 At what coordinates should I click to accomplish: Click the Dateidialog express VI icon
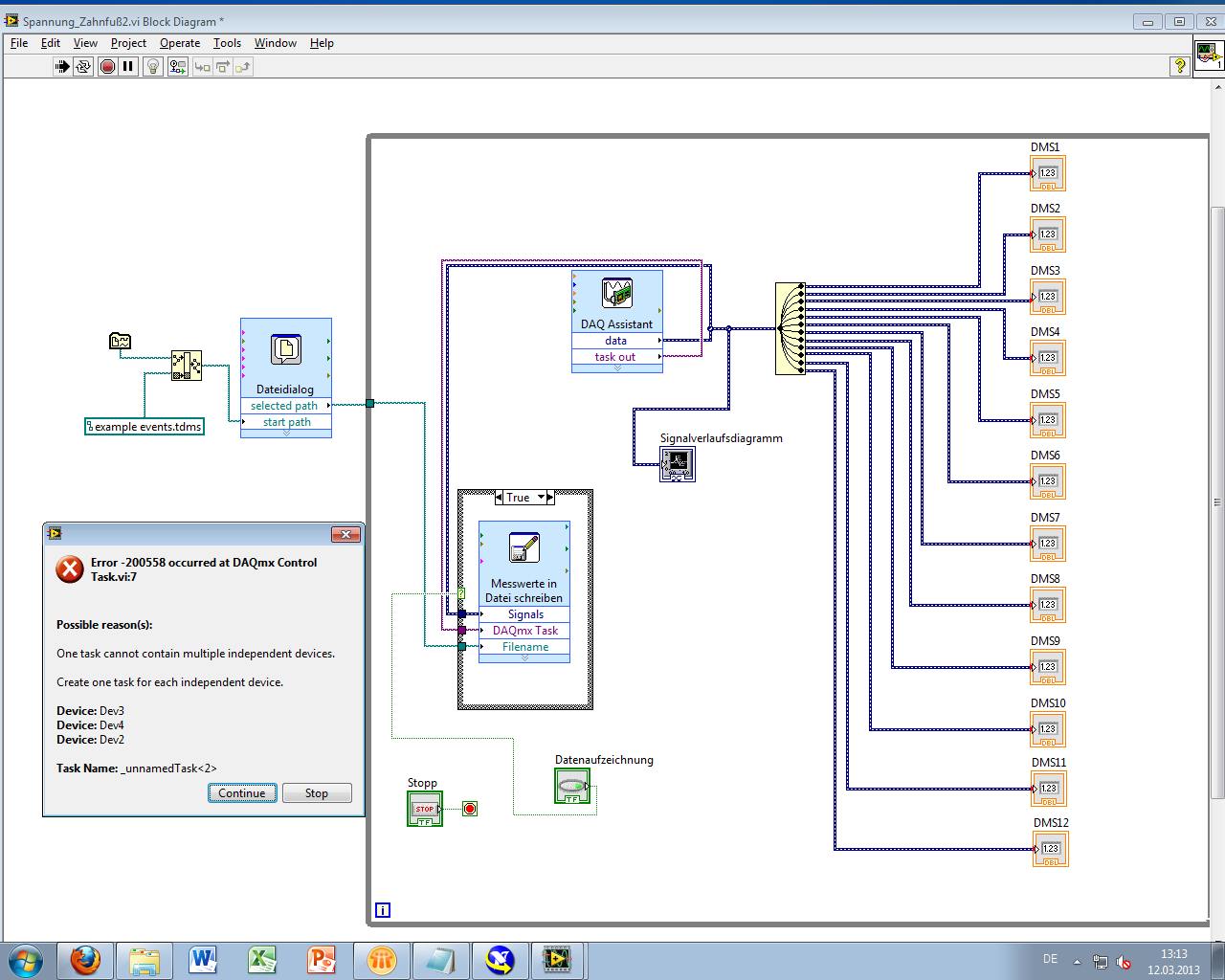click(x=286, y=349)
